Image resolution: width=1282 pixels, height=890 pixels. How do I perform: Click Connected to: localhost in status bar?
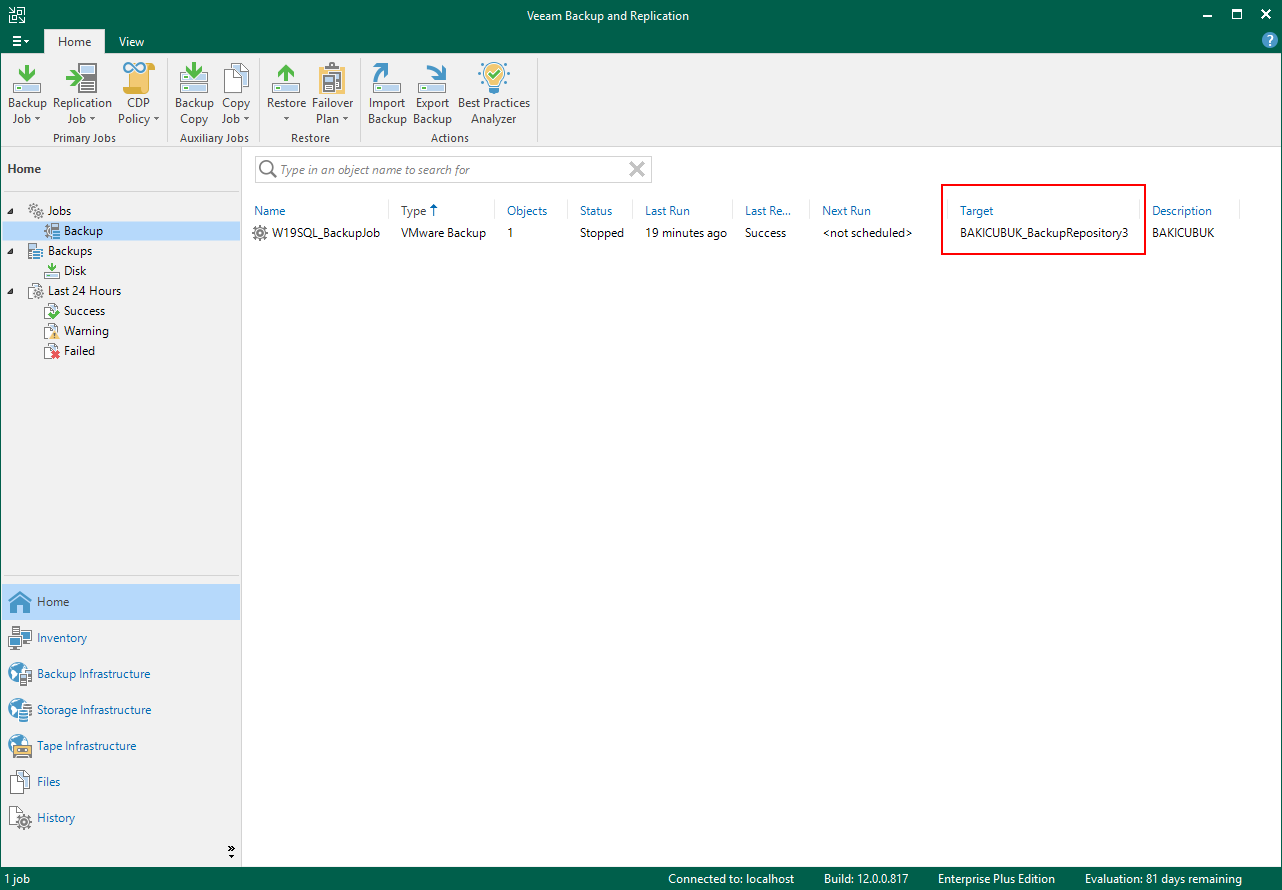click(x=731, y=879)
